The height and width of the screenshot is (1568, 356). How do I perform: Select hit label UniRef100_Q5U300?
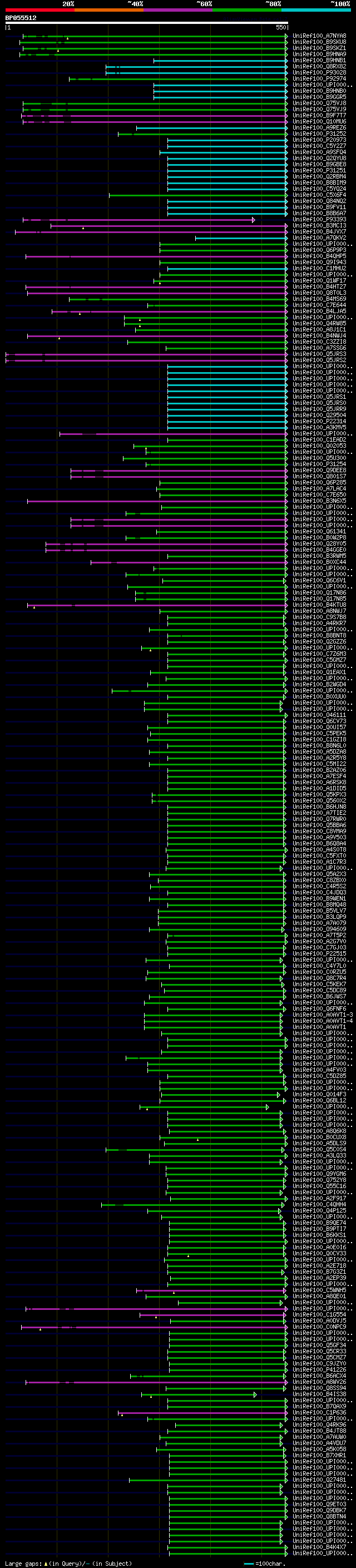(319, 458)
